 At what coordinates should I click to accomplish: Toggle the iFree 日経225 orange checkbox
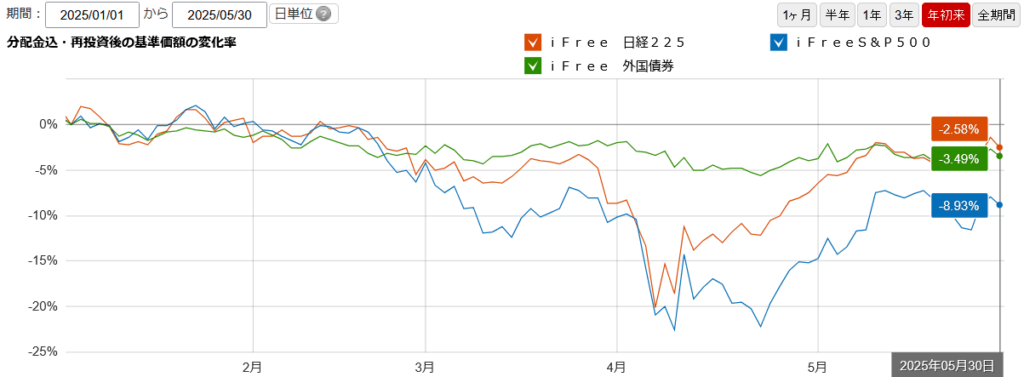[532, 43]
